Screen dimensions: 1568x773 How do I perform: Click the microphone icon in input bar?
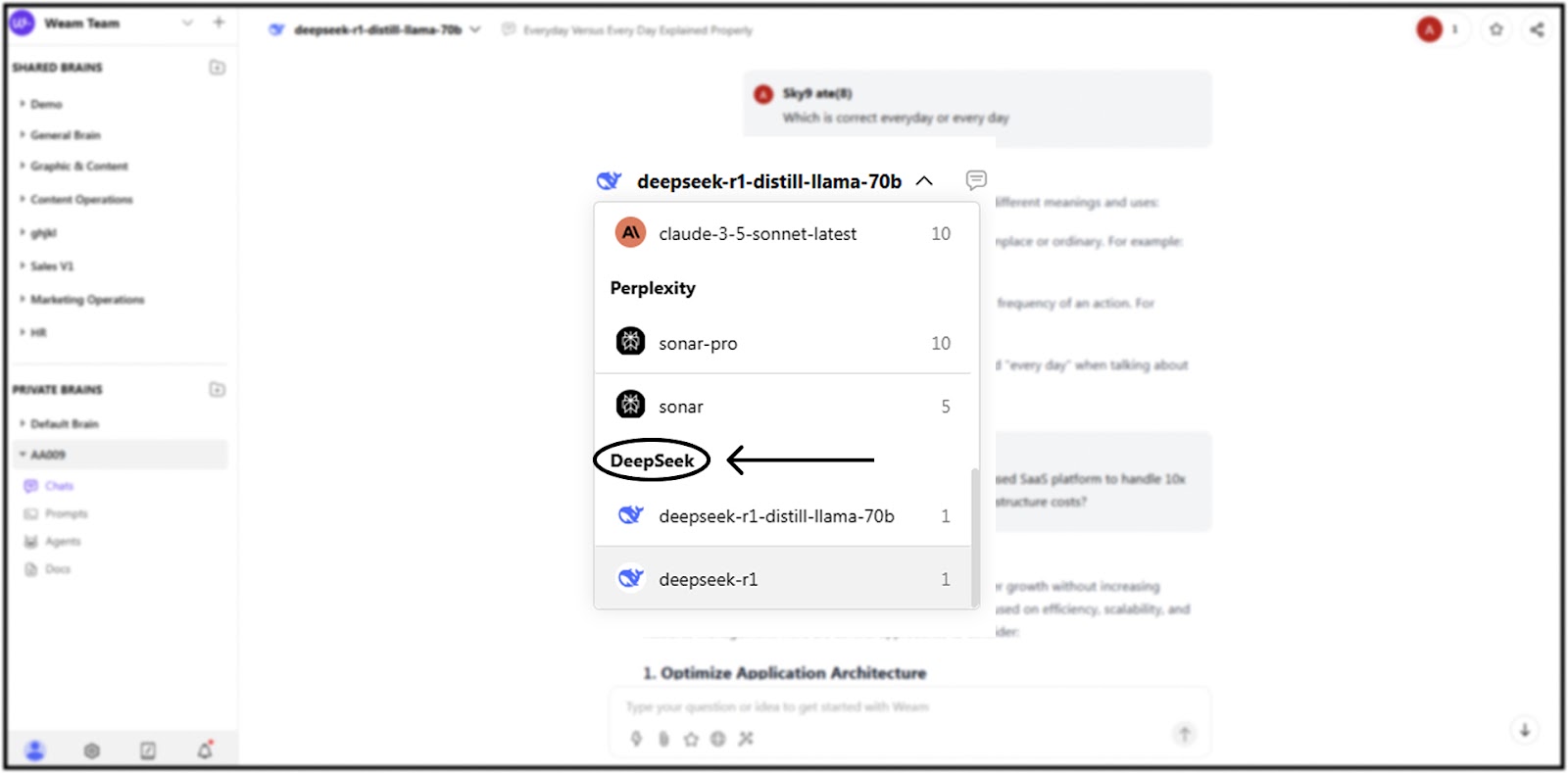pyautogui.click(x=636, y=739)
